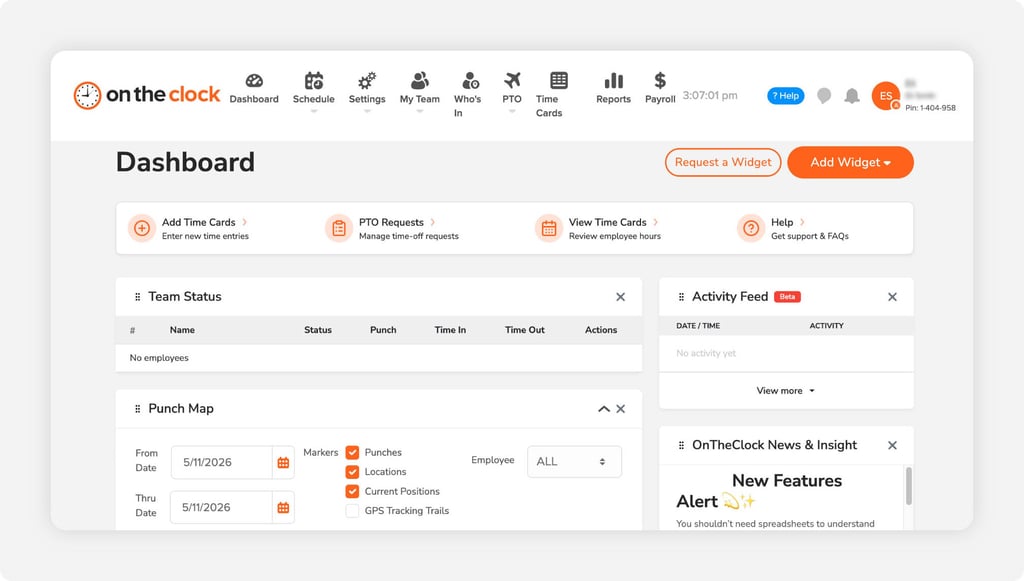Screen dimensions: 1024x581
Task: Open the Who's In icon
Action: [470, 81]
